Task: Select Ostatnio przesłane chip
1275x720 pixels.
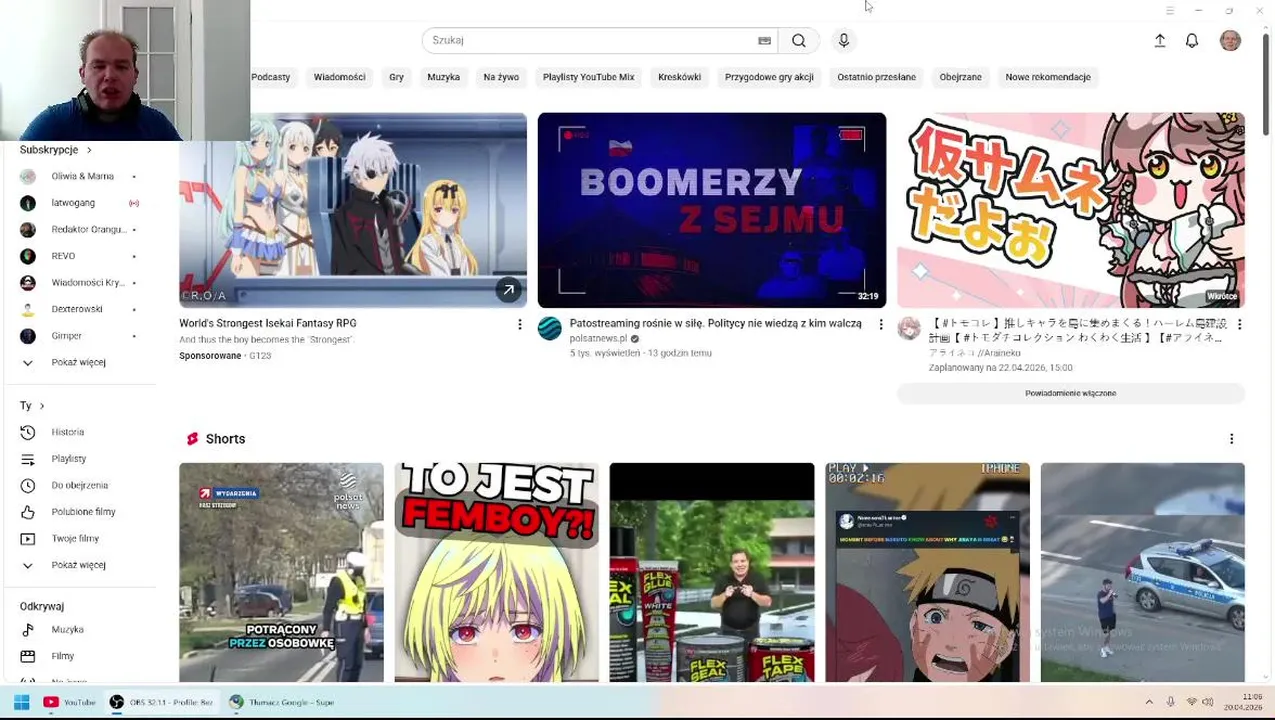Action: (876, 77)
